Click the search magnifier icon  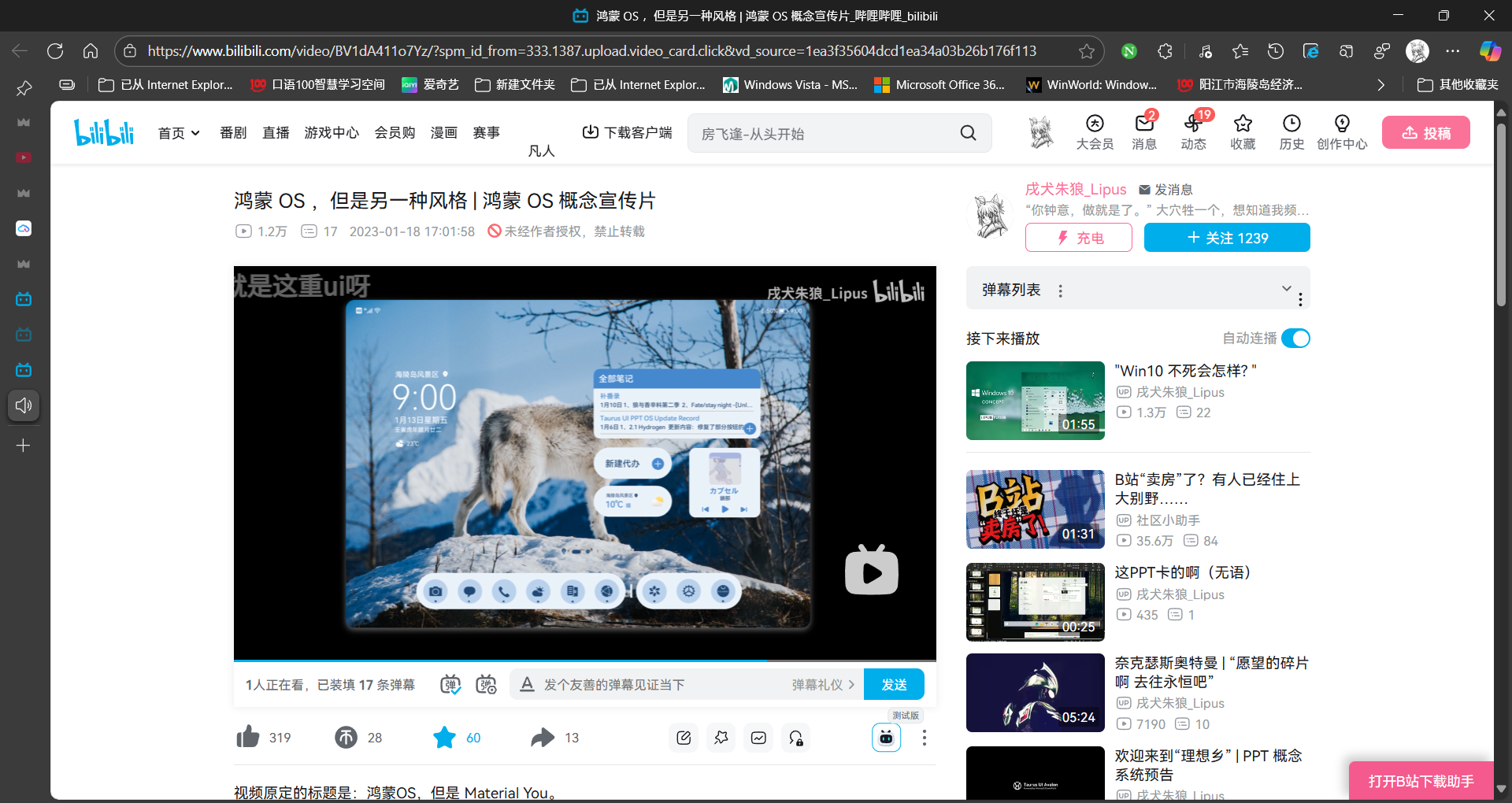coord(968,133)
